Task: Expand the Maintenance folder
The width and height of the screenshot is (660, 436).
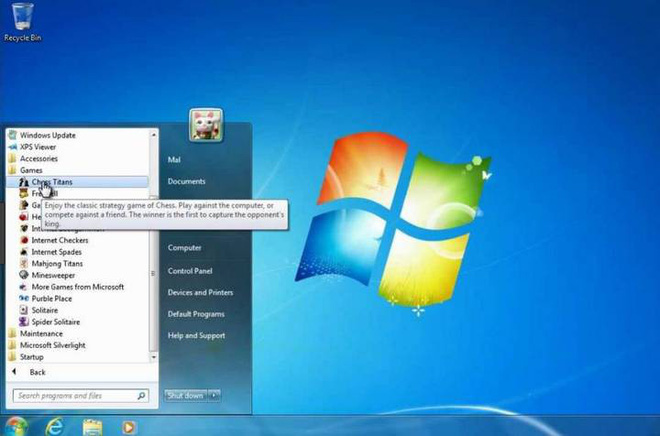Action: point(40,333)
